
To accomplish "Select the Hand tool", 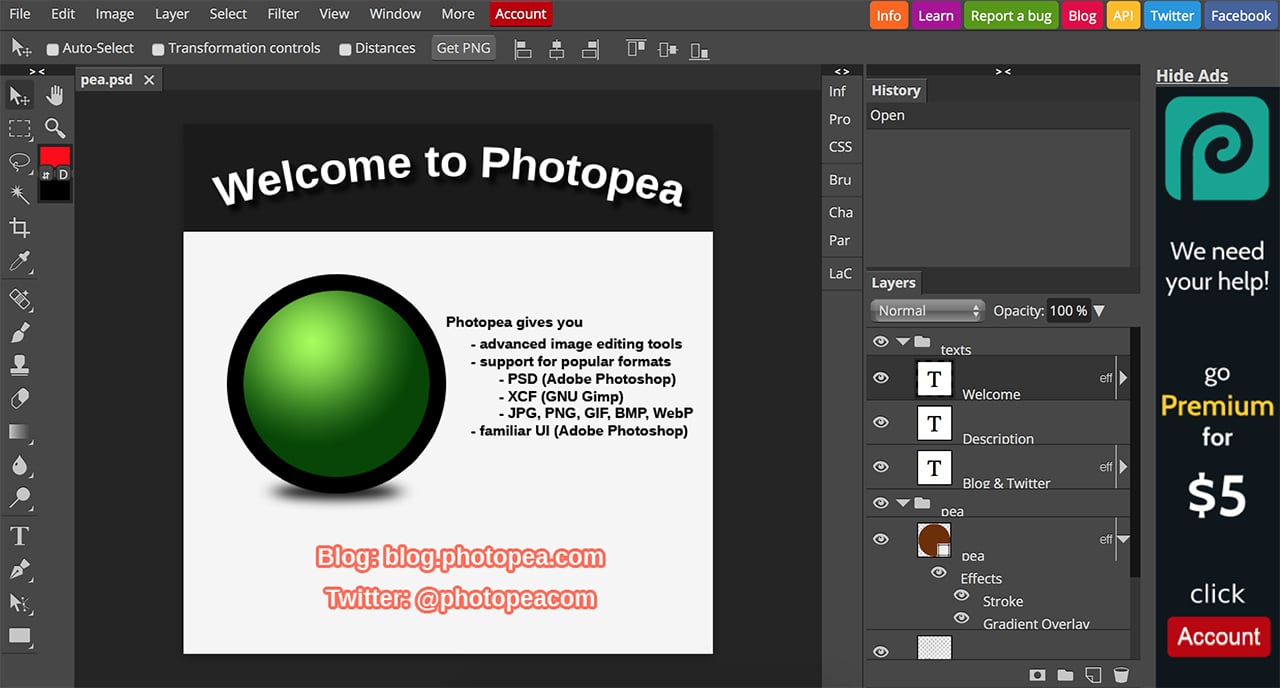I will (55, 95).
